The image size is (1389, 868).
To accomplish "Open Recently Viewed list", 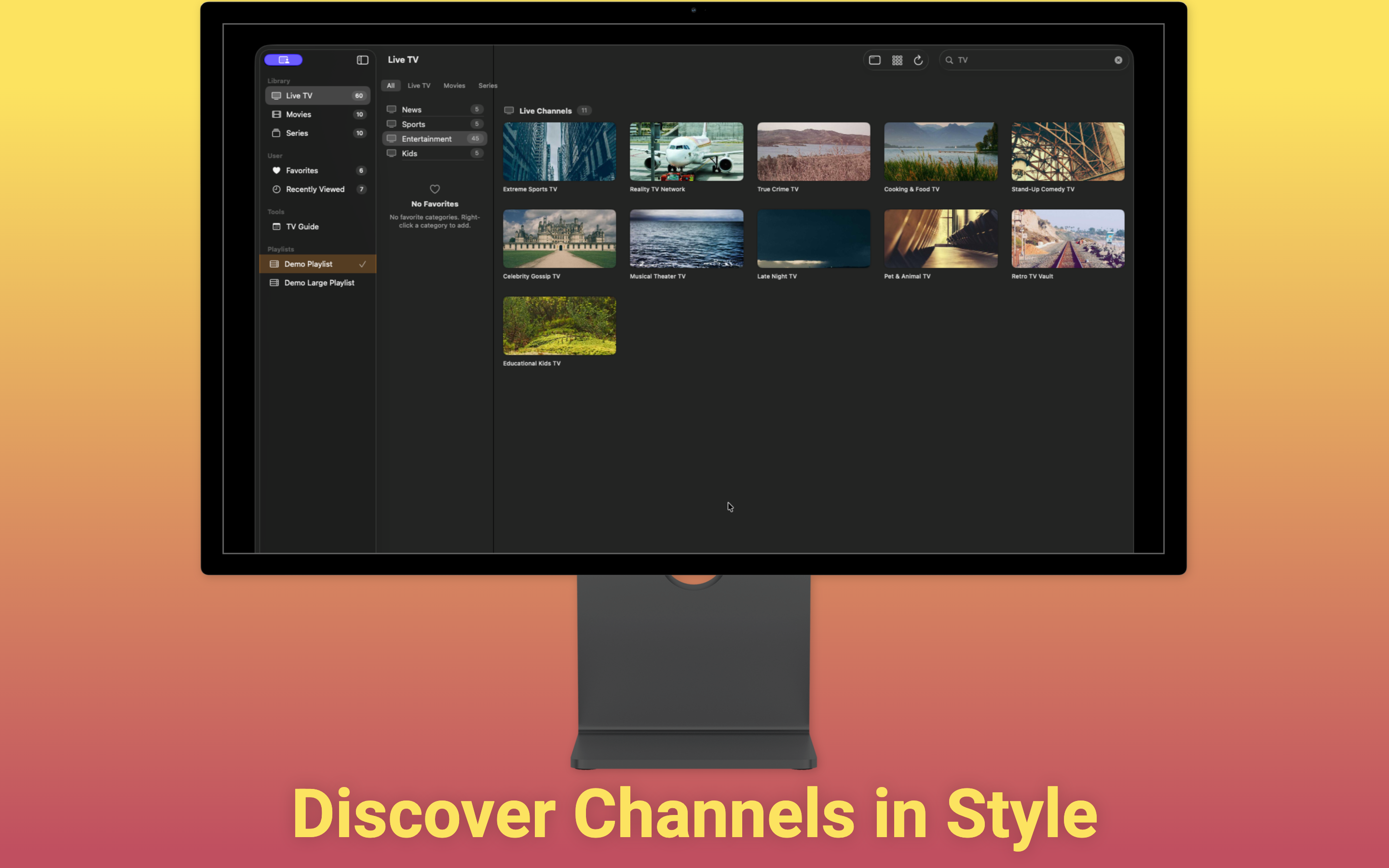I will pyautogui.click(x=317, y=189).
